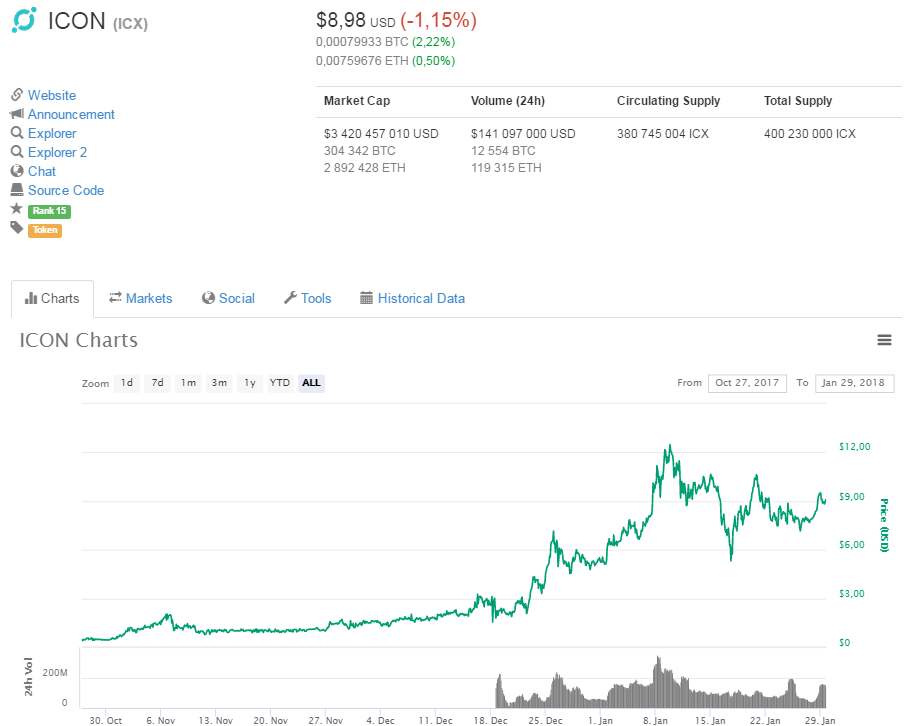Screen dimensions: 905x726
Task: Click the magnifier icon beside Explorer 2
Action: [17, 152]
